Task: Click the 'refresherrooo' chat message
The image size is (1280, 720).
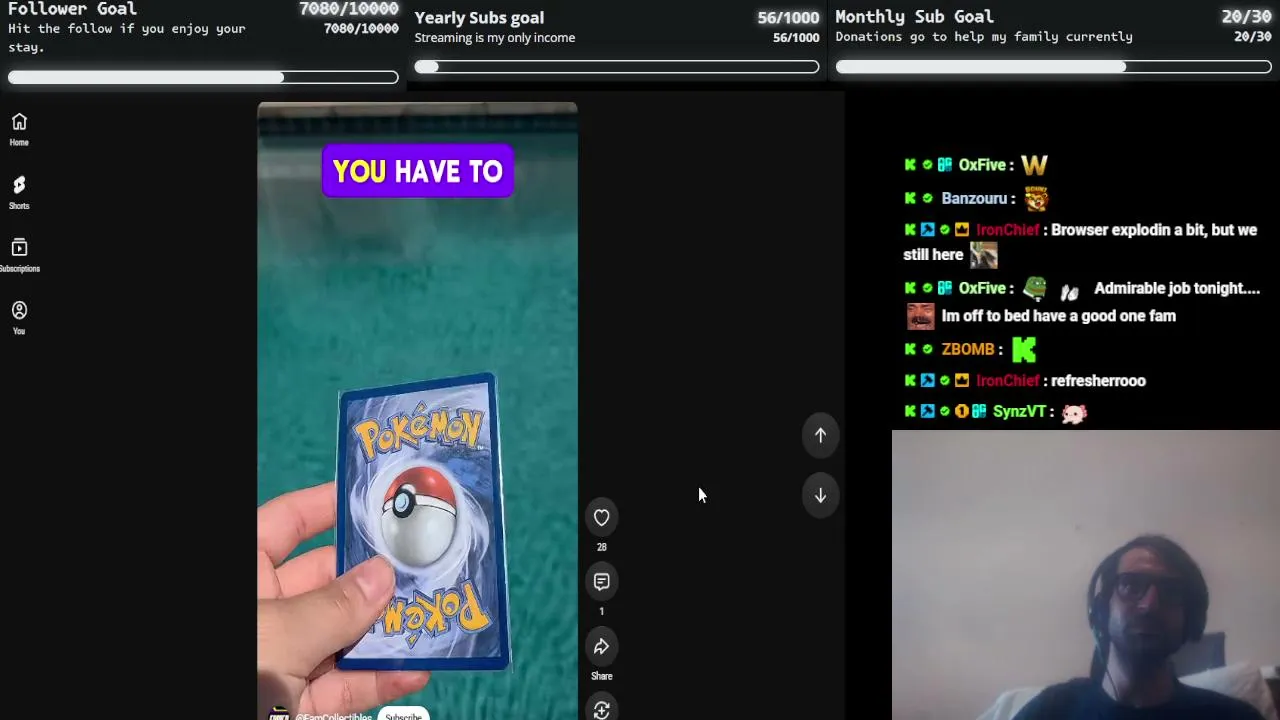Action: 1098,380
